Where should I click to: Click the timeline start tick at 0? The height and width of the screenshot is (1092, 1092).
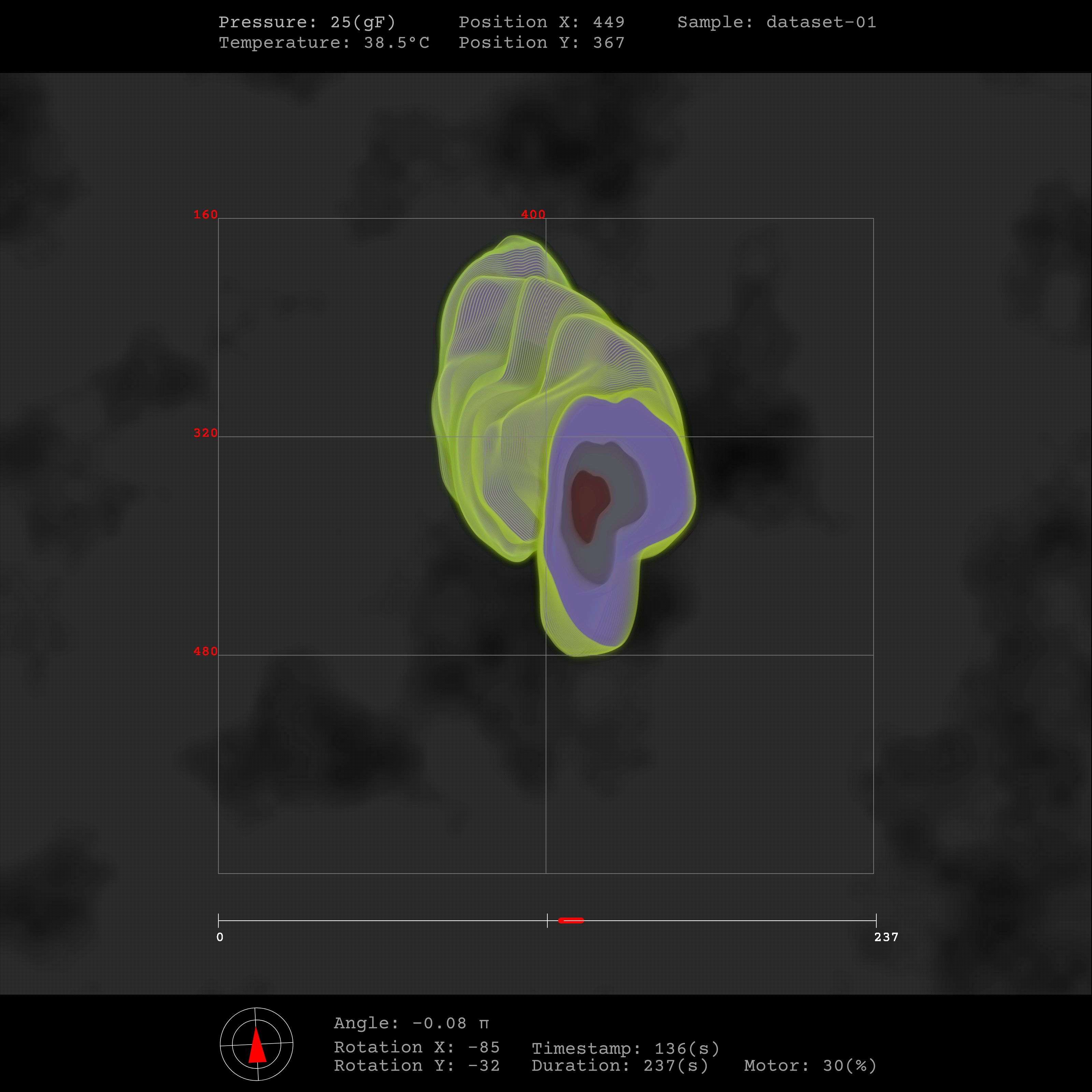[219, 921]
